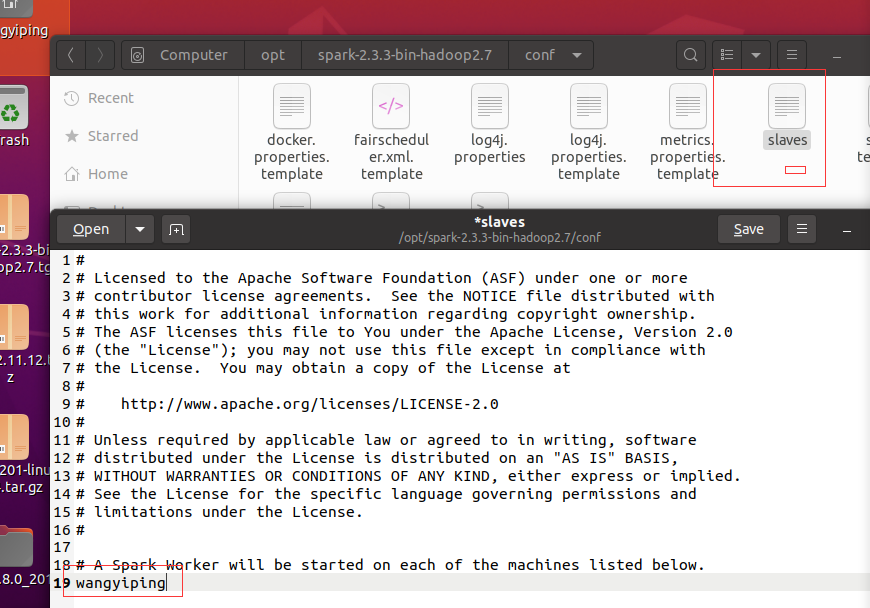Navigate to opt in the path bar
The height and width of the screenshot is (608, 870).
pos(272,55)
